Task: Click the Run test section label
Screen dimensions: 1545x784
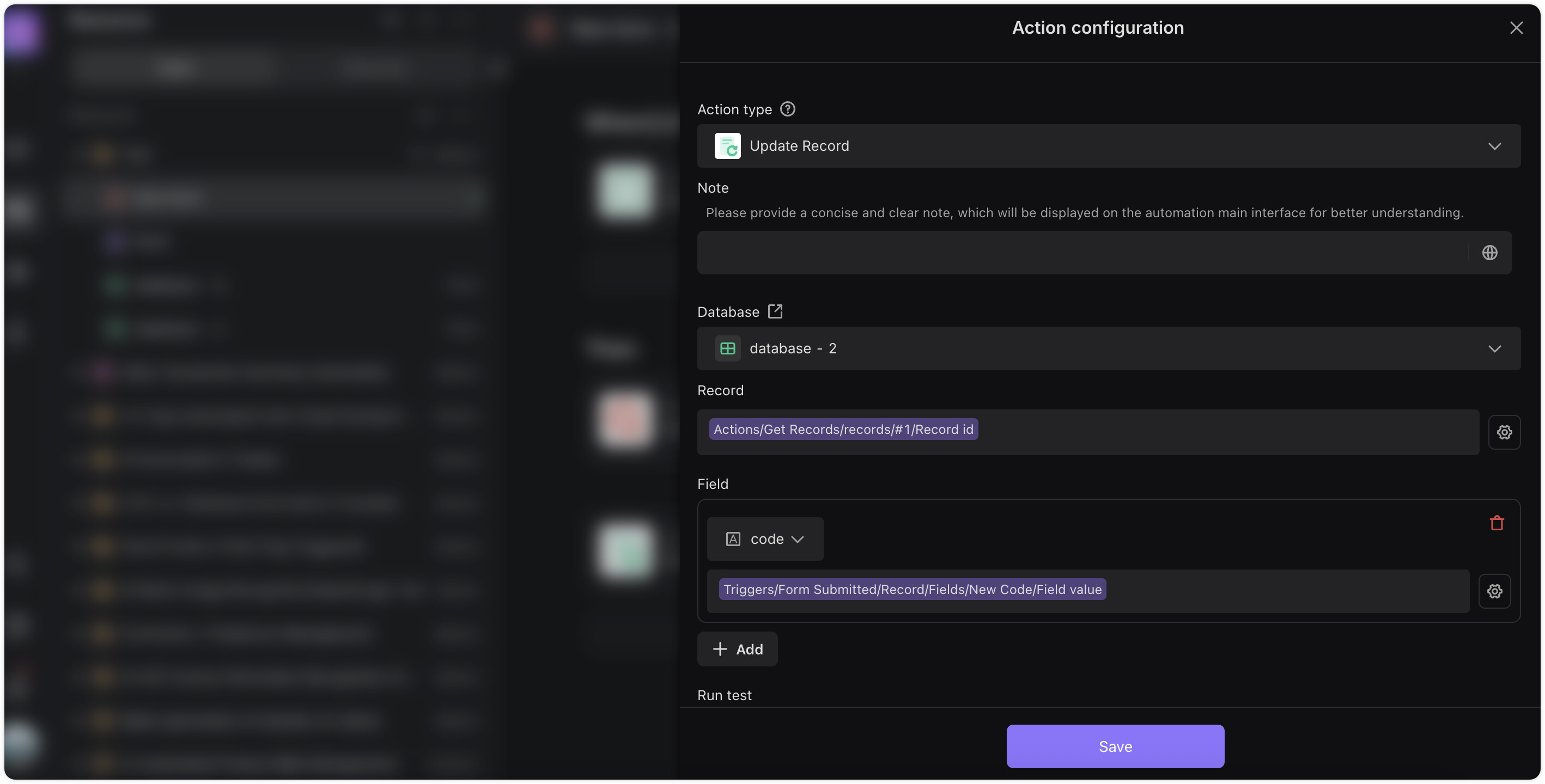Action: click(x=724, y=695)
